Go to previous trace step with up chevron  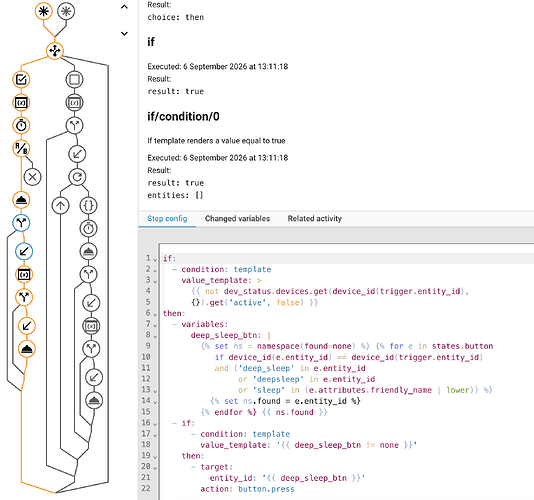[124, 7]
